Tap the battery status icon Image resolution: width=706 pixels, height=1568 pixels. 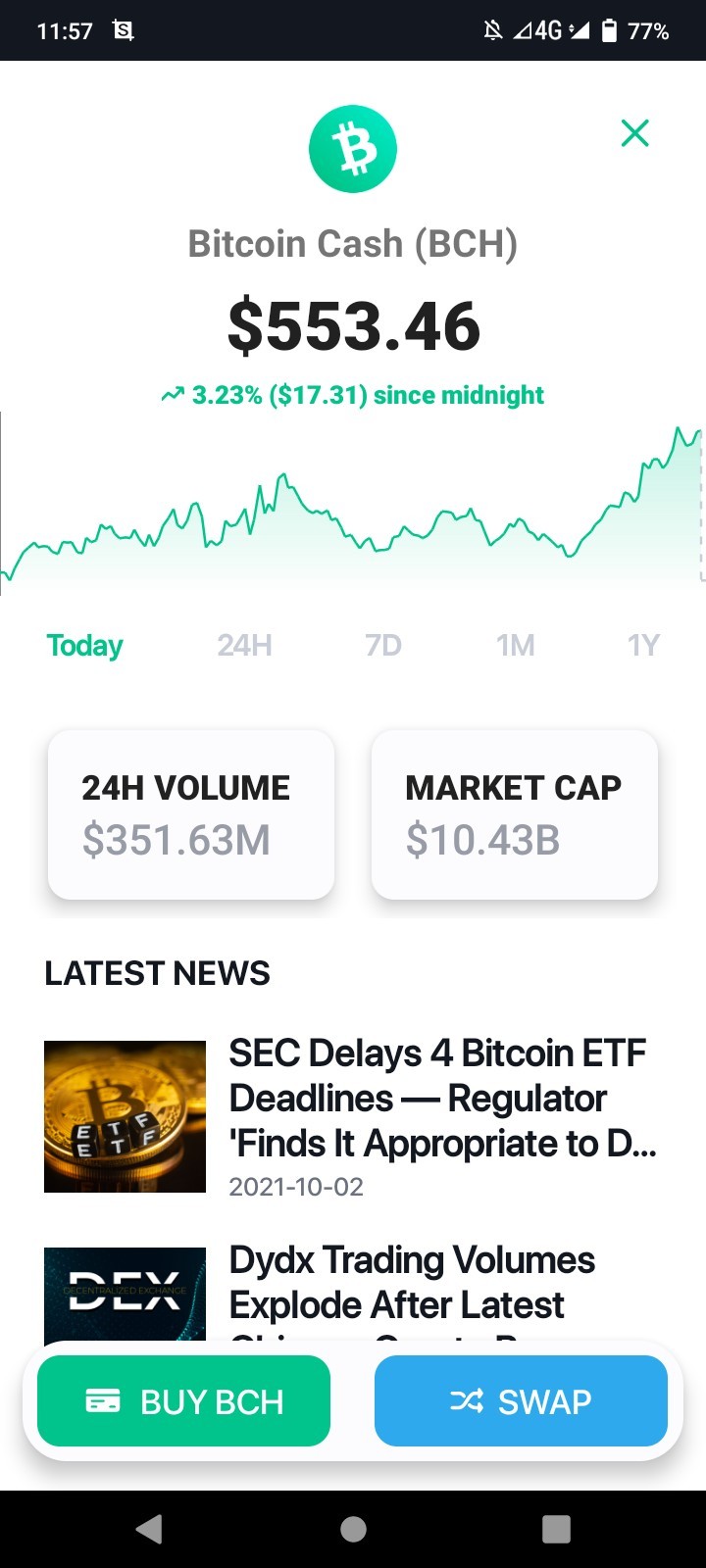click(609, 30)
